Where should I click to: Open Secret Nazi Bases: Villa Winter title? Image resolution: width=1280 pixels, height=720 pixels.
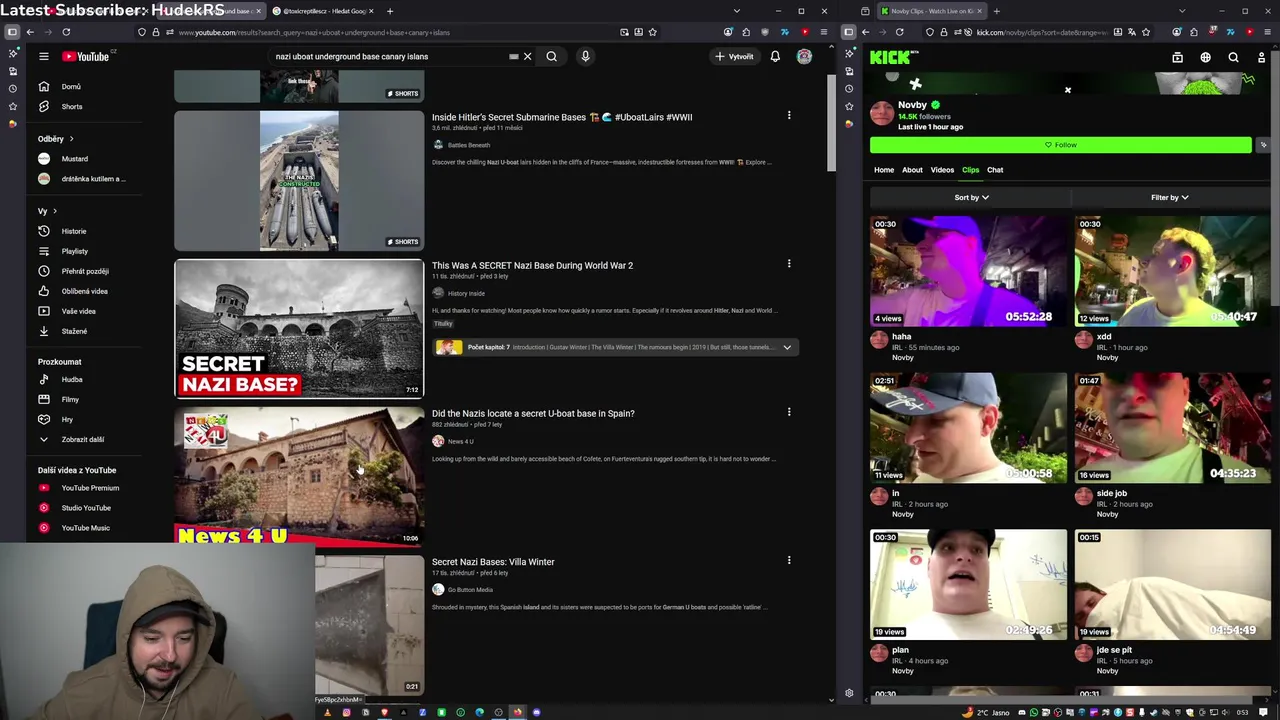[493, 562]
